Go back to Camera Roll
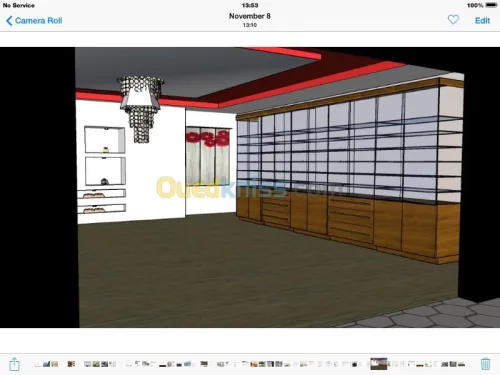500x375 pixels. (x=34, y=21)
